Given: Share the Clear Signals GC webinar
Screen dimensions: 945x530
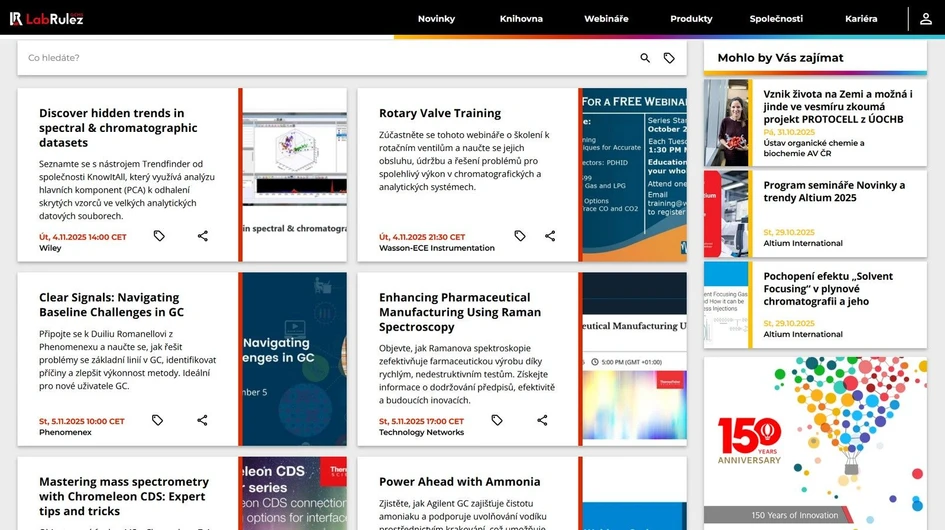Looking at the screenshot, I should [x=202, y=420].
